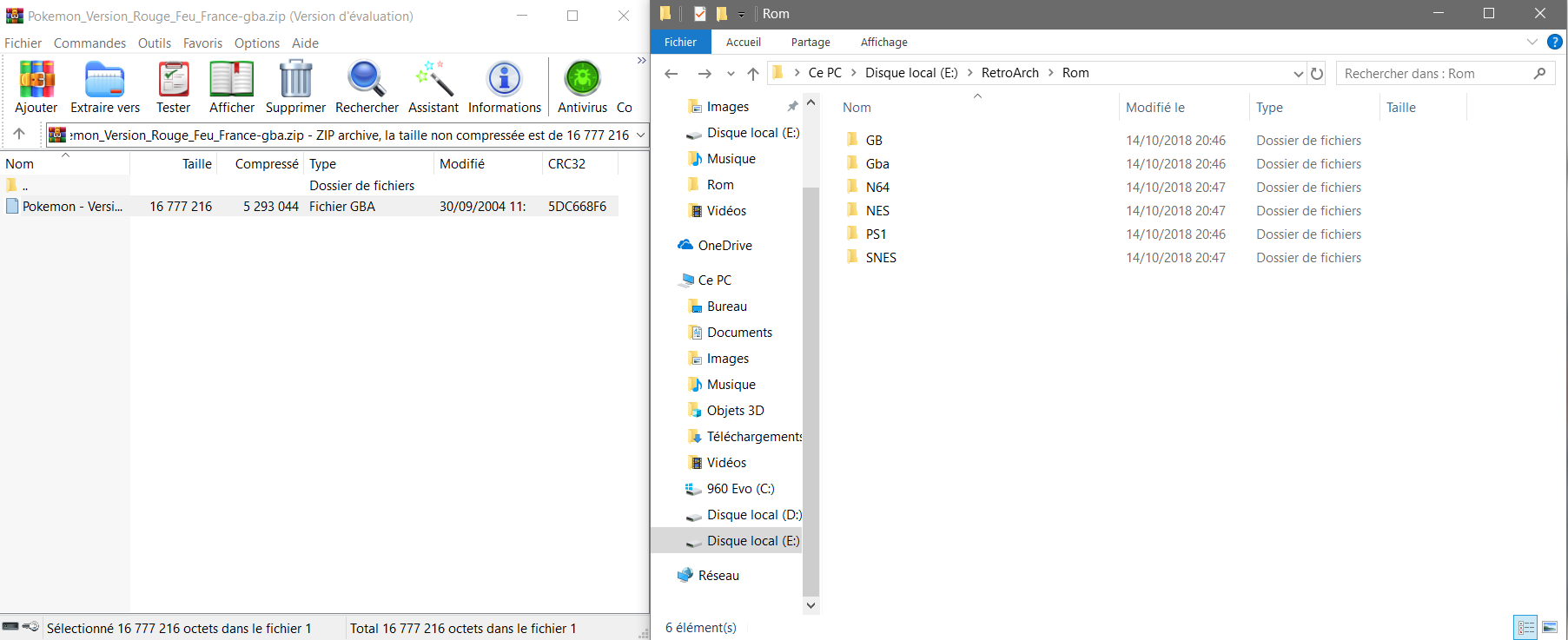Open quick access toolbar customize dropdown
The image size is (1568, 640).
[x=741, y=14]
